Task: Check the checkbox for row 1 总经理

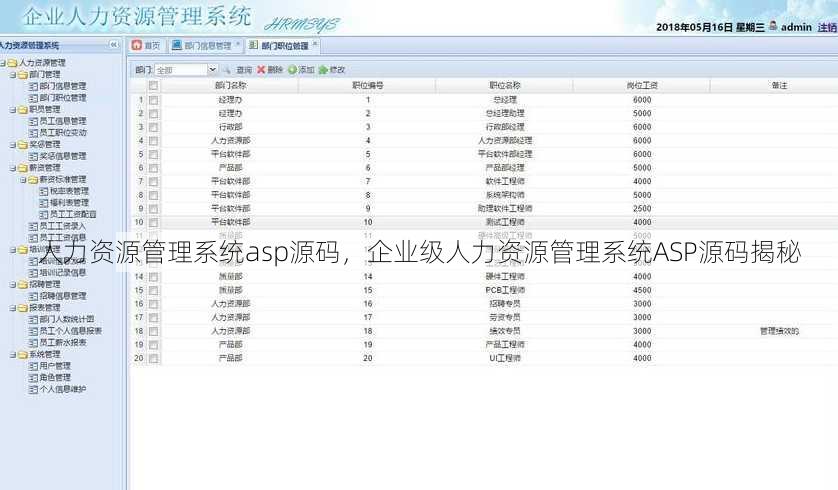Action: coord(153,100)
